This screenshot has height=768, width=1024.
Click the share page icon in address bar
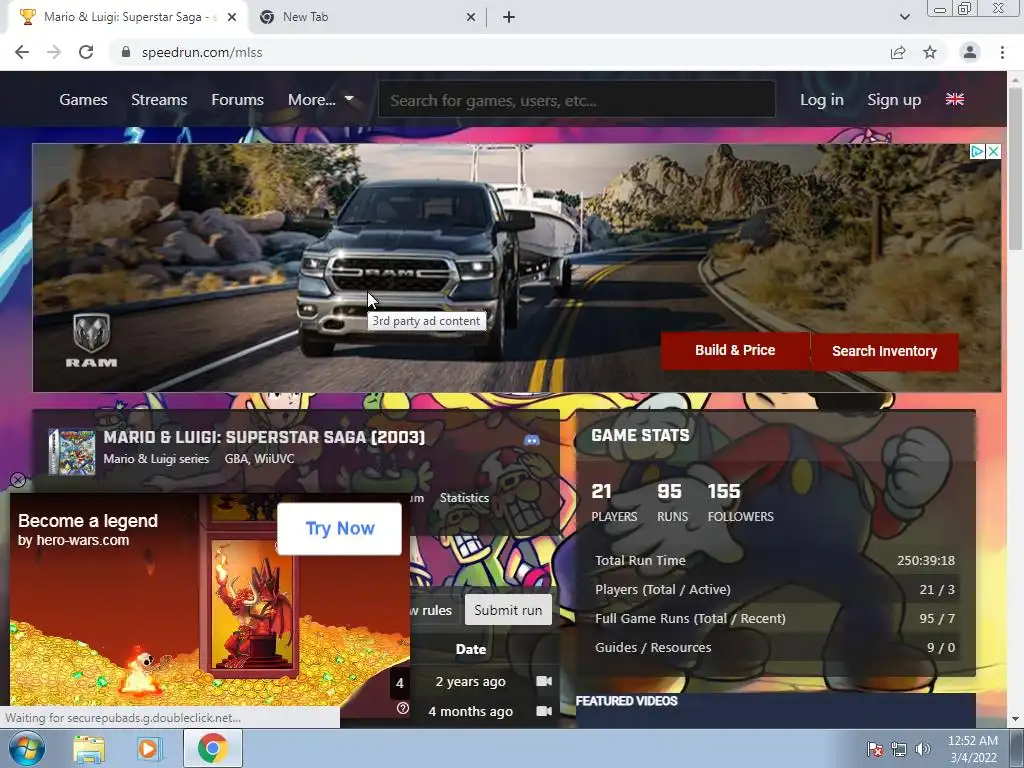tap(898, 52)
